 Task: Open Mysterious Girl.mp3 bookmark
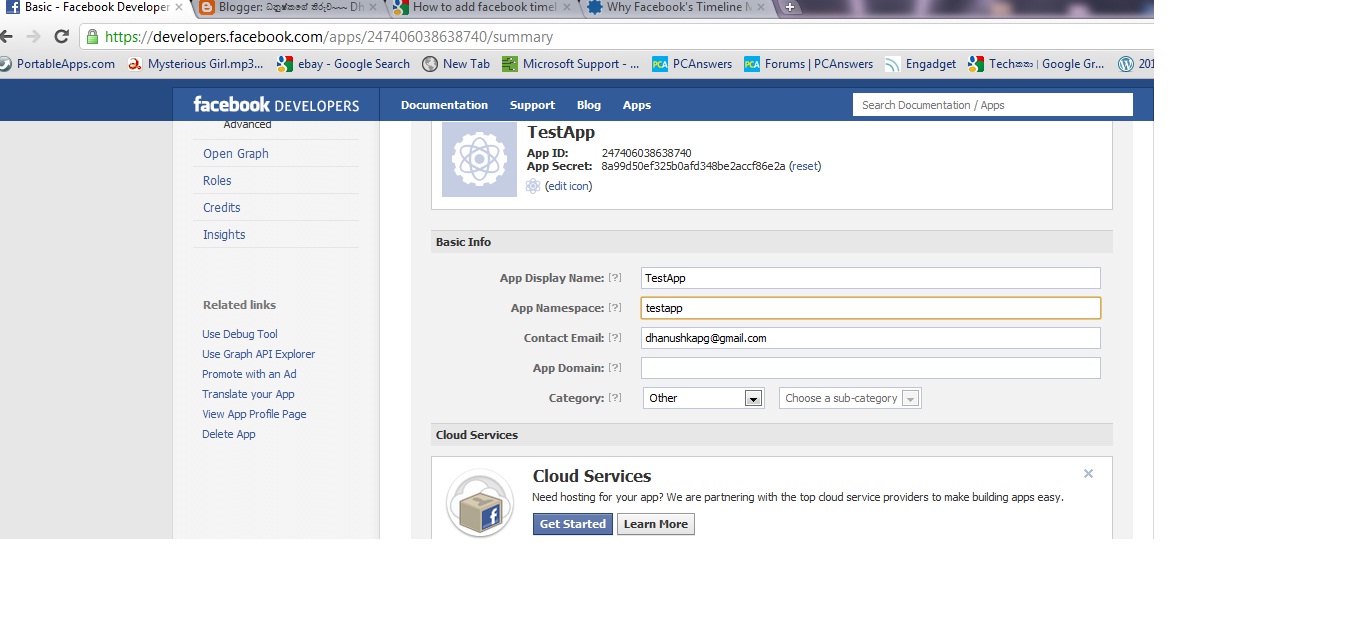click(x=195, y=64)
